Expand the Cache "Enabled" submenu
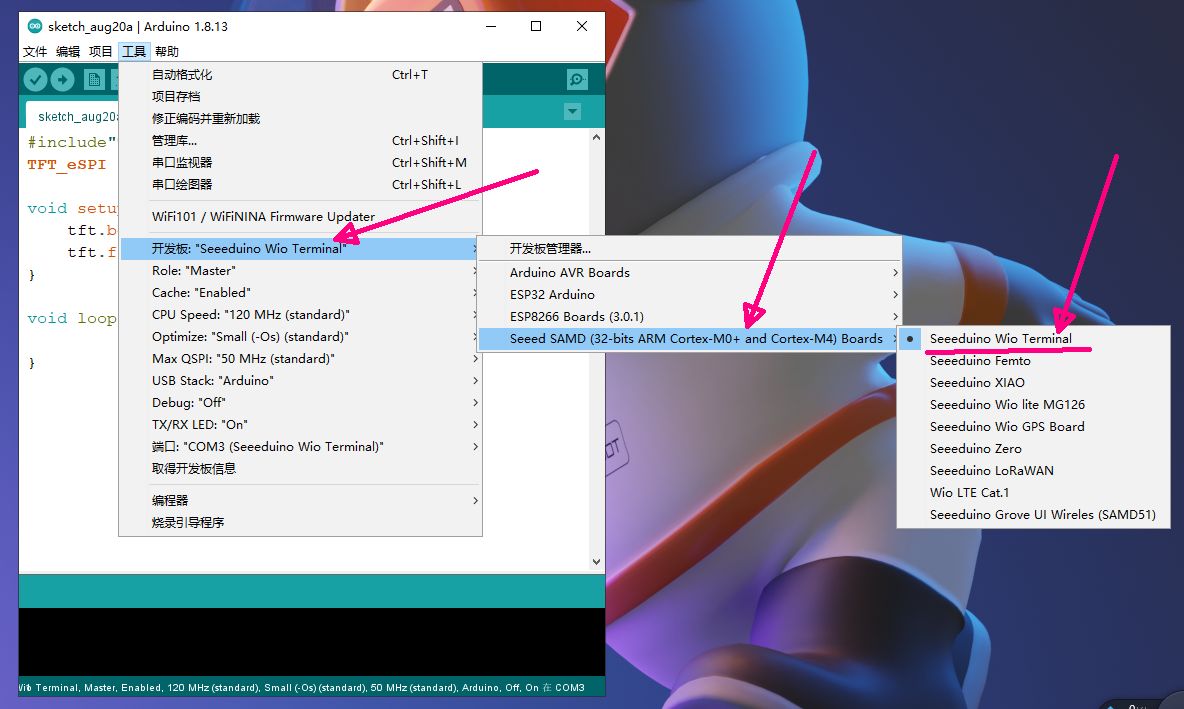This screenshot has width=1184, height=709. coord(301,292)
